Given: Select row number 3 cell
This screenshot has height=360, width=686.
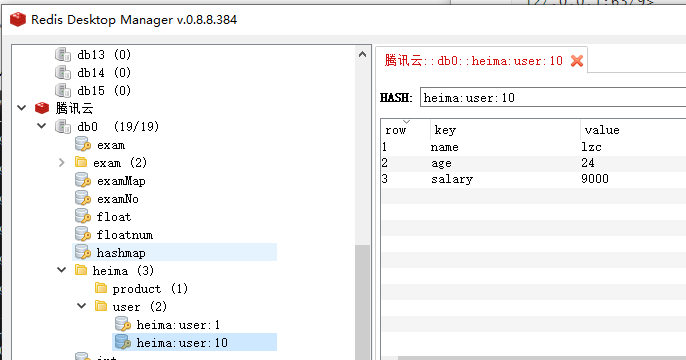Looking at the screenshot, I should click(x=385, y=178).
